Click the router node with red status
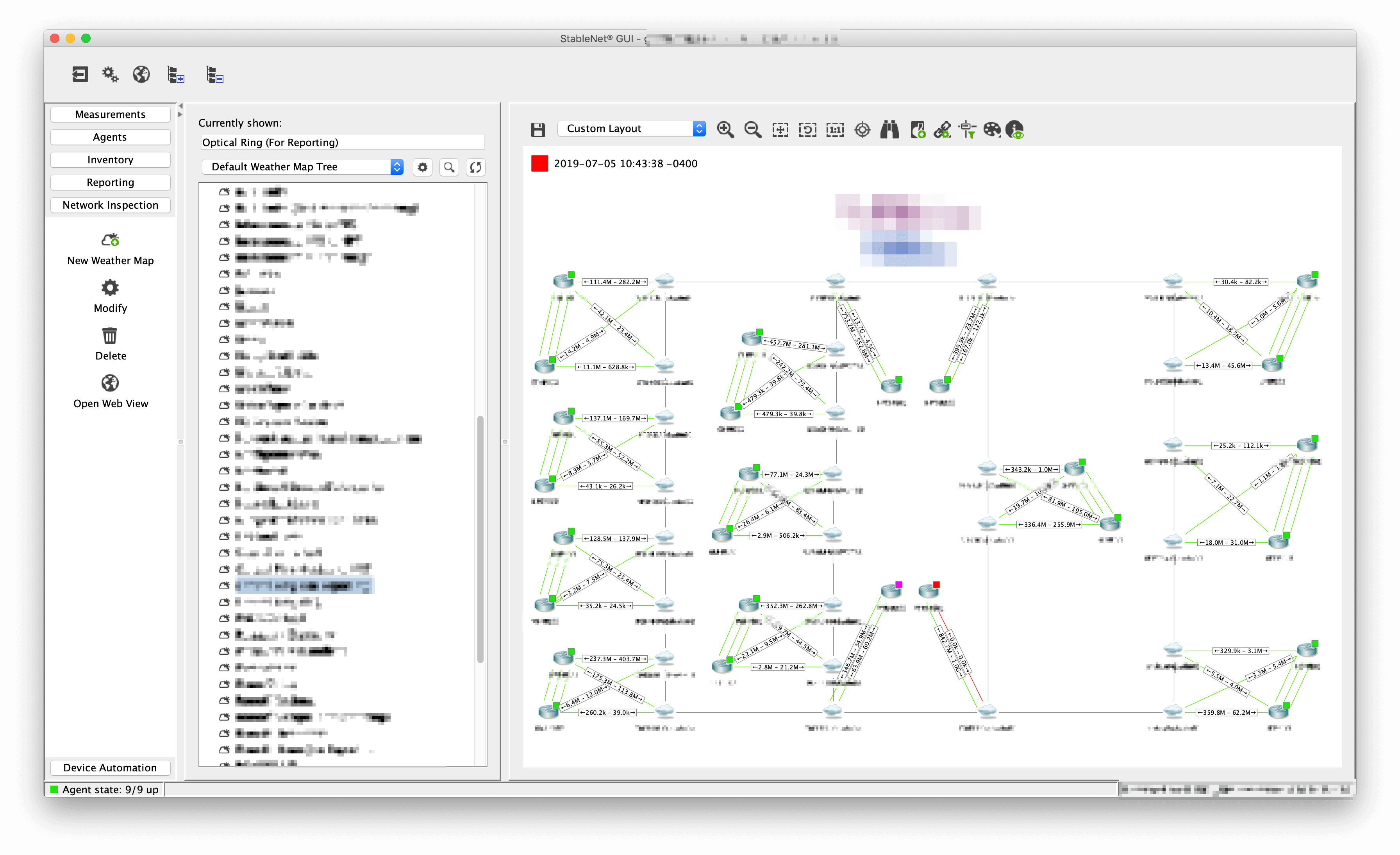Image resolution: width=1400 pixels, height=855 pixels. point(929,591)
